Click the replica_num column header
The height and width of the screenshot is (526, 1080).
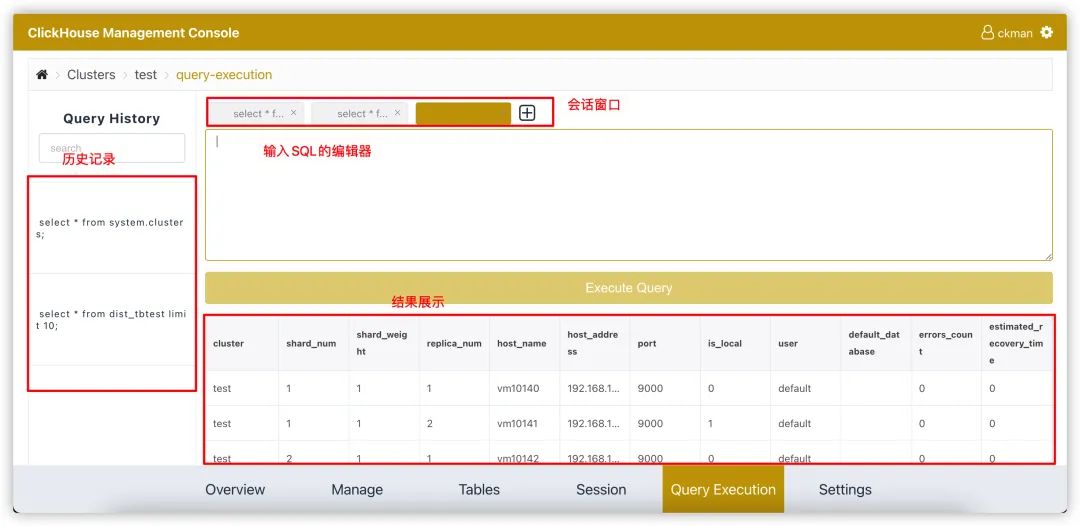tap(454, 343)
